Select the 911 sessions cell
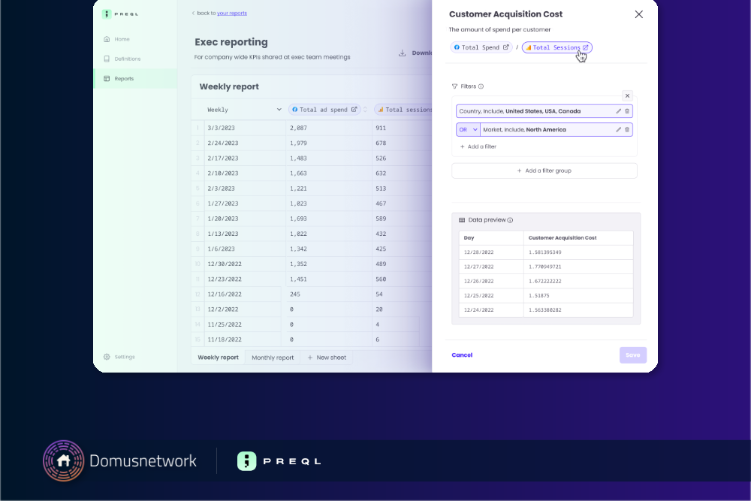This screenshot has width=751, height=501. [402, 128]
